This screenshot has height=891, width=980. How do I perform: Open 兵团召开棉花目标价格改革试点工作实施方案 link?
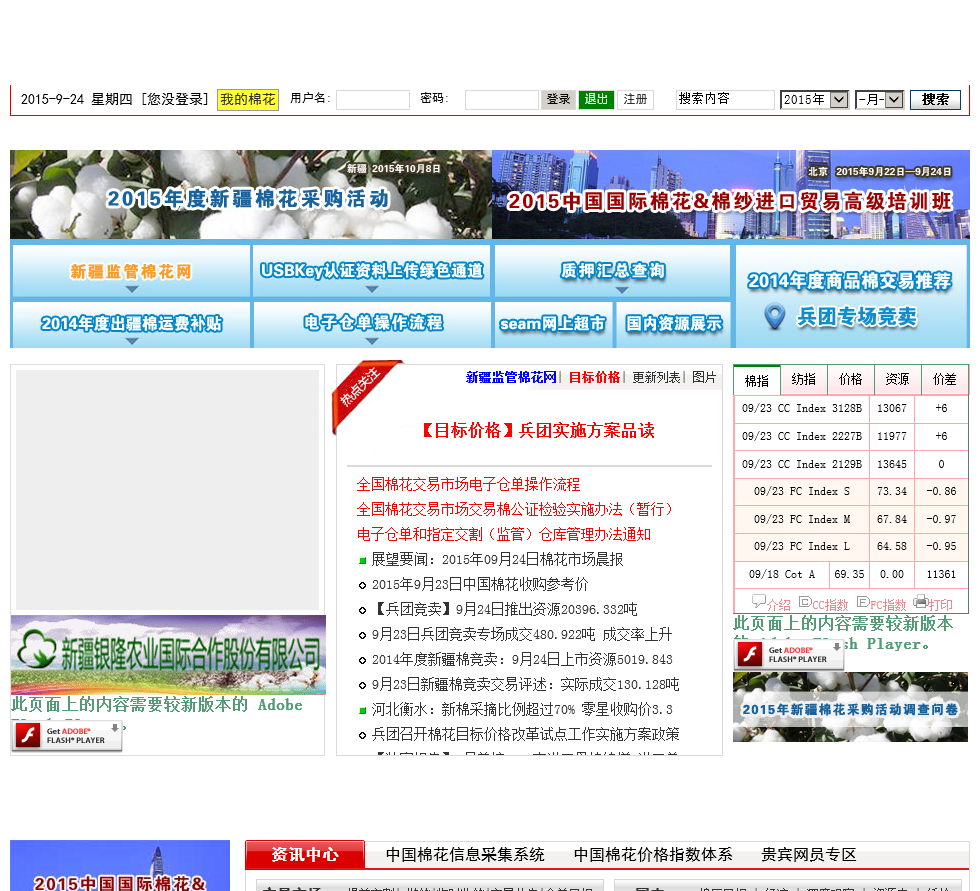(x=526, y=734)
